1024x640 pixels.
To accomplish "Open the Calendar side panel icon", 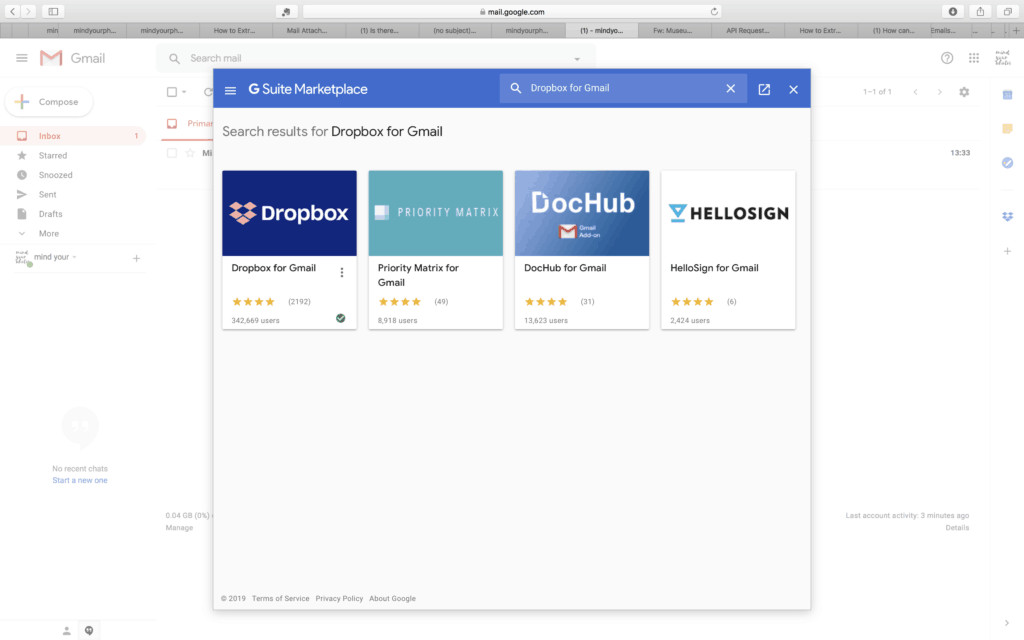I will click(1008, 95).
